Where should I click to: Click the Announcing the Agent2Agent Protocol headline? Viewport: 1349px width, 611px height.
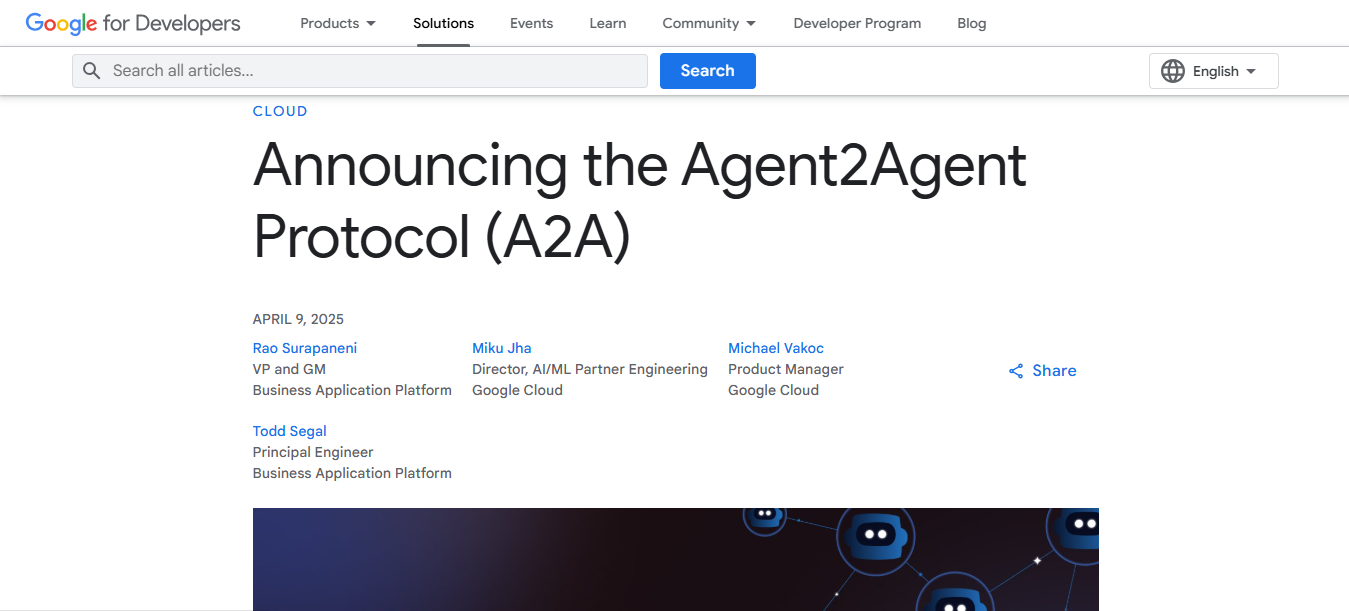point(640,201)
